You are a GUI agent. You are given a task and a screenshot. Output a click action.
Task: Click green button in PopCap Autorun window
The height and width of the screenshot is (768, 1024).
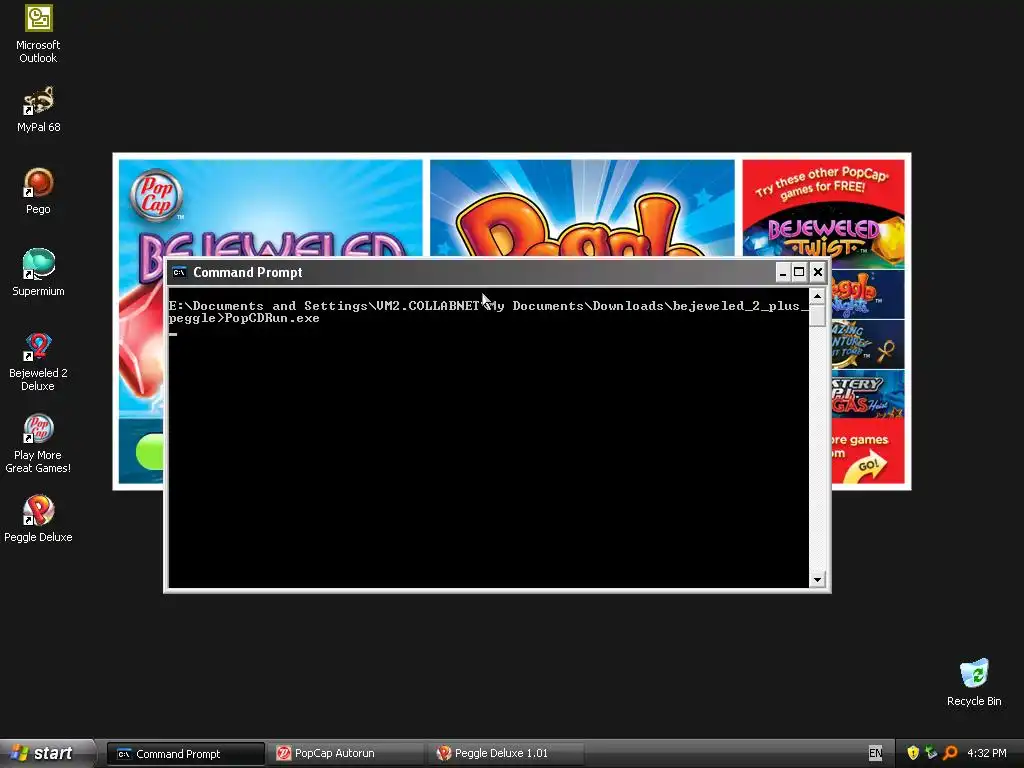[150, 451]
